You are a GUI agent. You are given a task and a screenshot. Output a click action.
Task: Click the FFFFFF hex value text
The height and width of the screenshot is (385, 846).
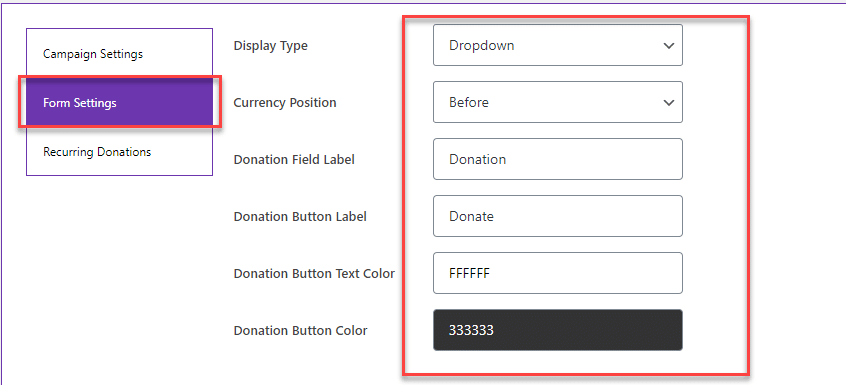coord(469,273)
